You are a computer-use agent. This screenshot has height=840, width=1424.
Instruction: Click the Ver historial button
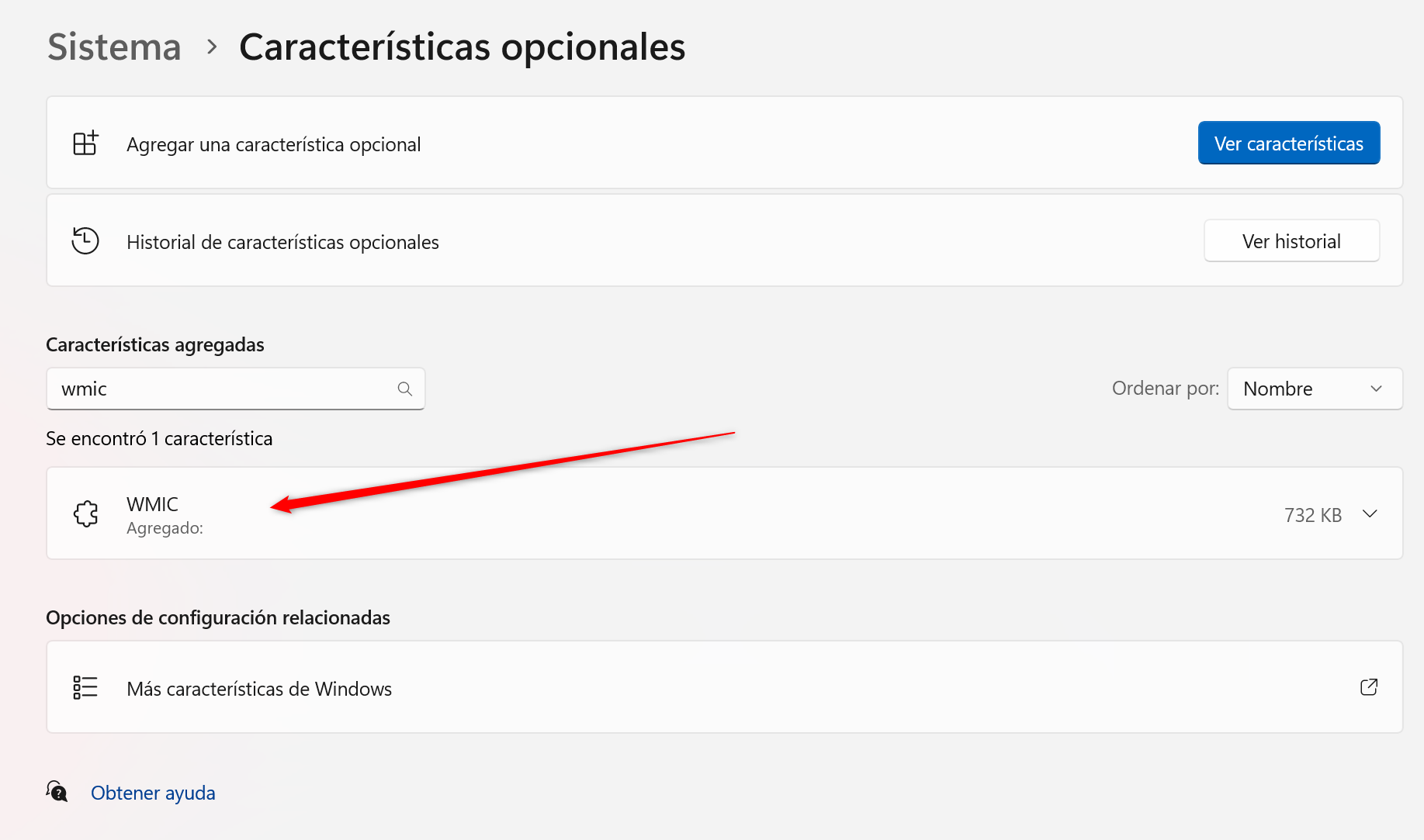1291,241
